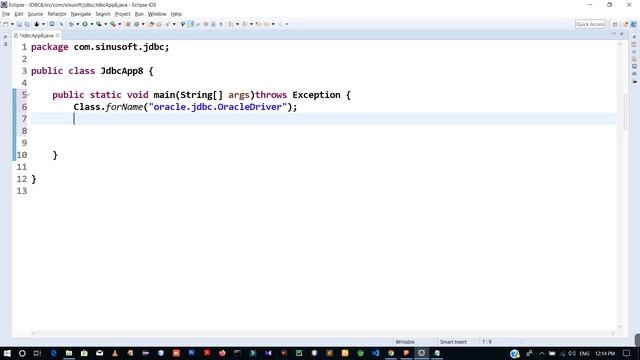Image resolution: width=640 pixels, height=360 pixels.
Task: Open the Task View taskbar icon
Action: [x=37, y=353]
